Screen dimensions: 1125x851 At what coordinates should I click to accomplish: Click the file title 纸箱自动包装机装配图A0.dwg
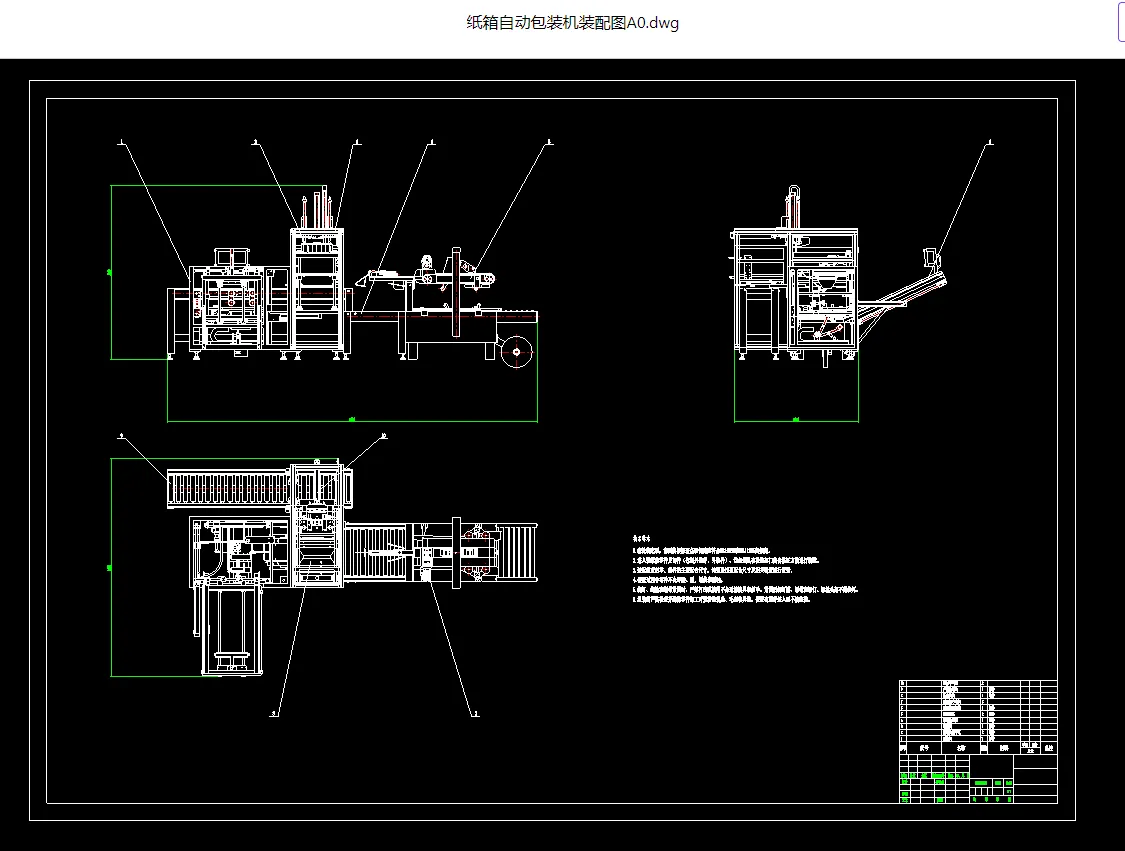click(x=573, y=23)
